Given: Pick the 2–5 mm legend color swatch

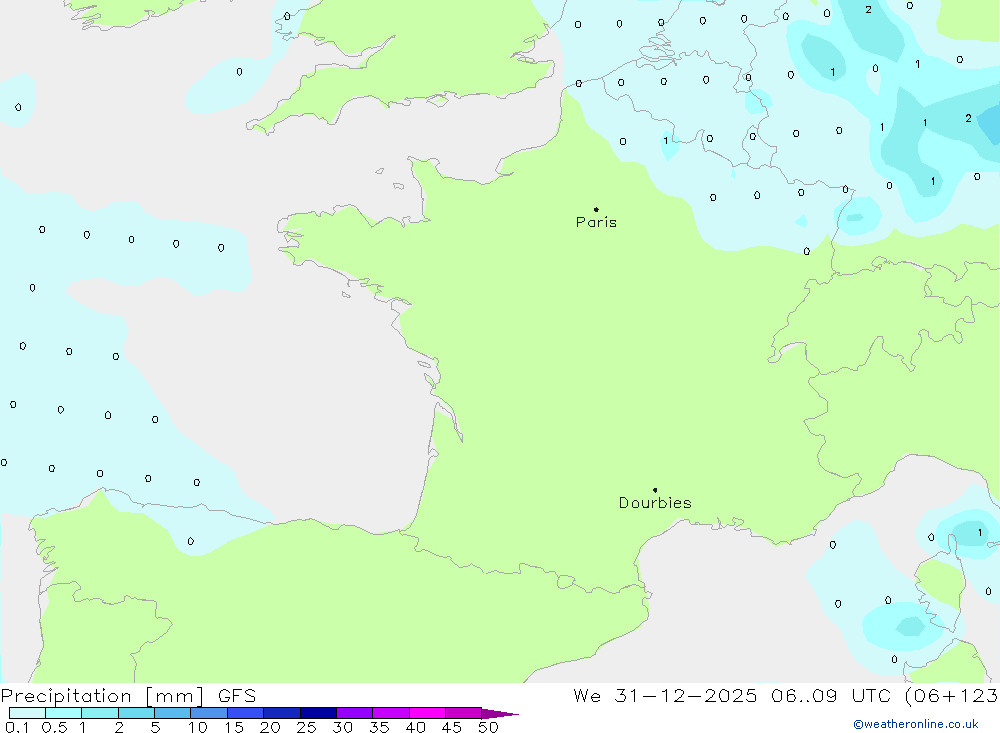Looking at the screenshot, I should point(136,713).
